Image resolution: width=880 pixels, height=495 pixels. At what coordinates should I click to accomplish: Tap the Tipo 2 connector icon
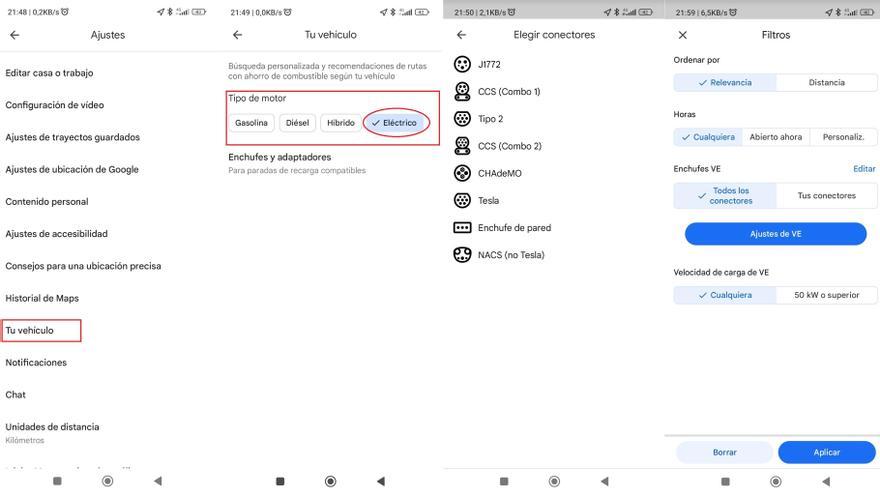(x=462, y=118)
